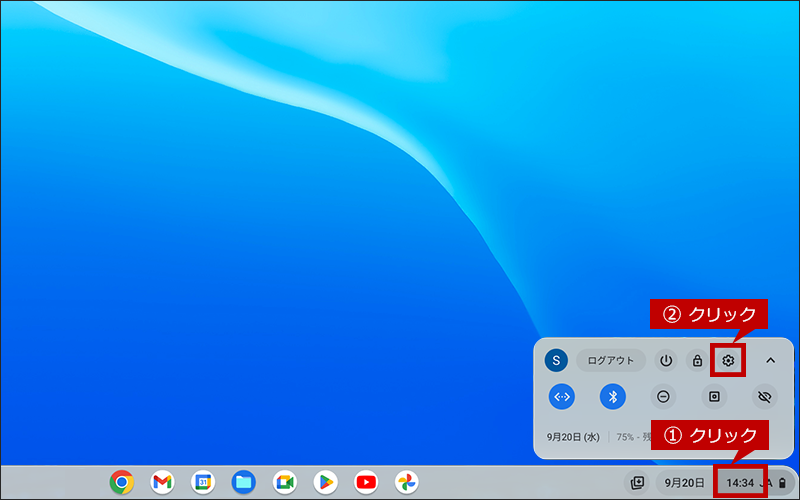This screenshot has width=800, height=500.
Task: Toggle the screen capture button
Action: 714,396
